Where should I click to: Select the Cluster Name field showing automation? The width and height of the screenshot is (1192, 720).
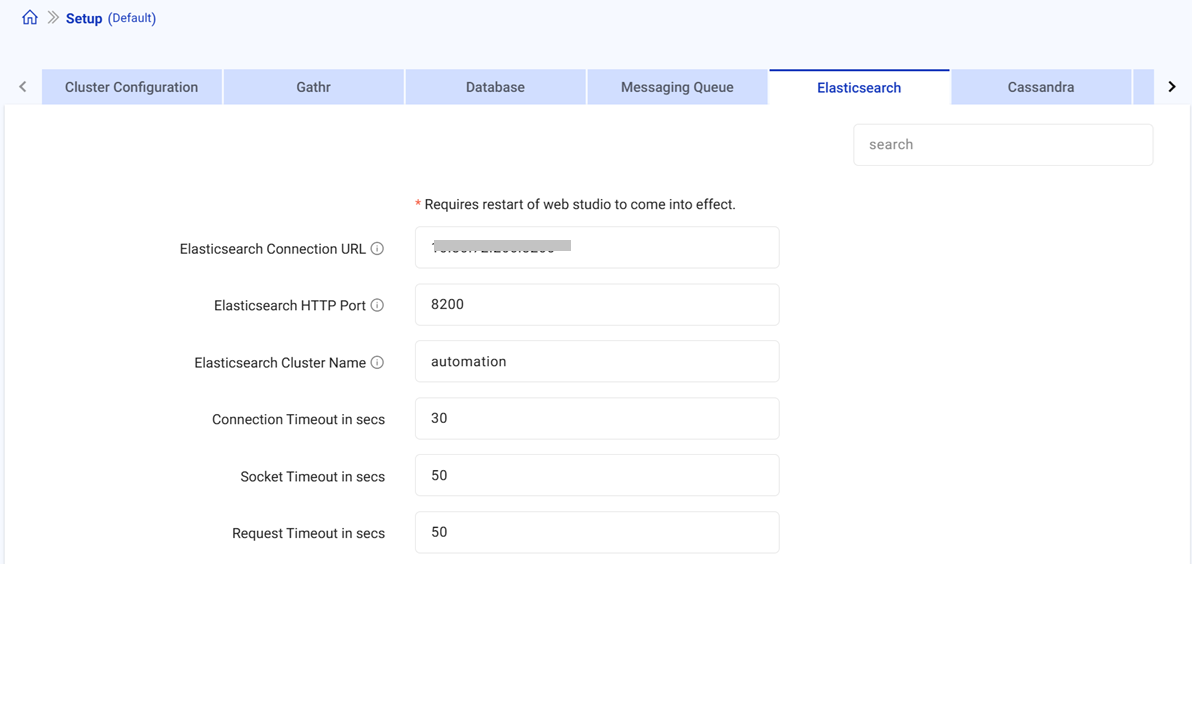597,361
